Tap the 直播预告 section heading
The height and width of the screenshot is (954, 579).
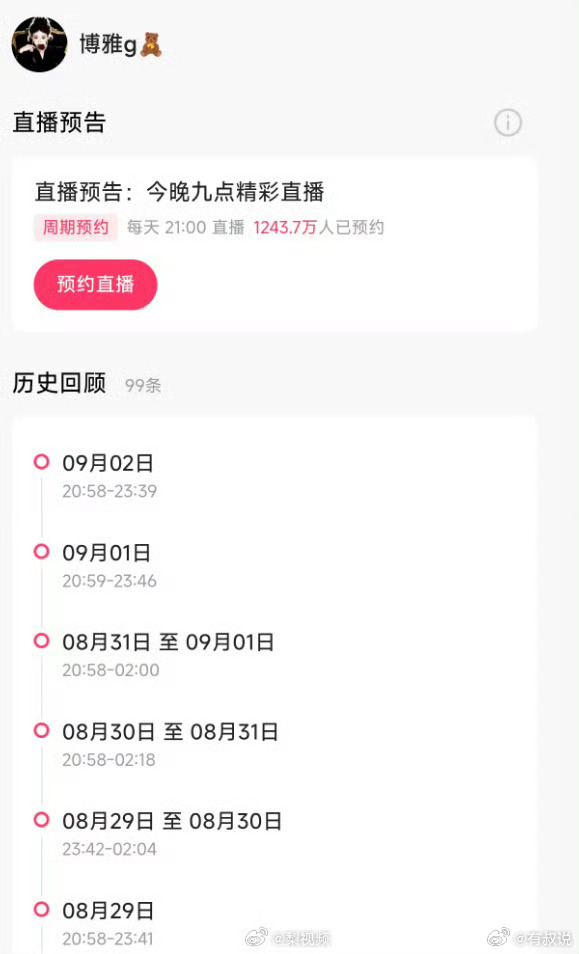[59, 122]
